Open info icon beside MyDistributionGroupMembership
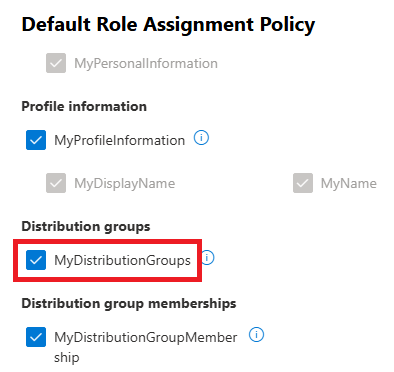 [256, 335]
